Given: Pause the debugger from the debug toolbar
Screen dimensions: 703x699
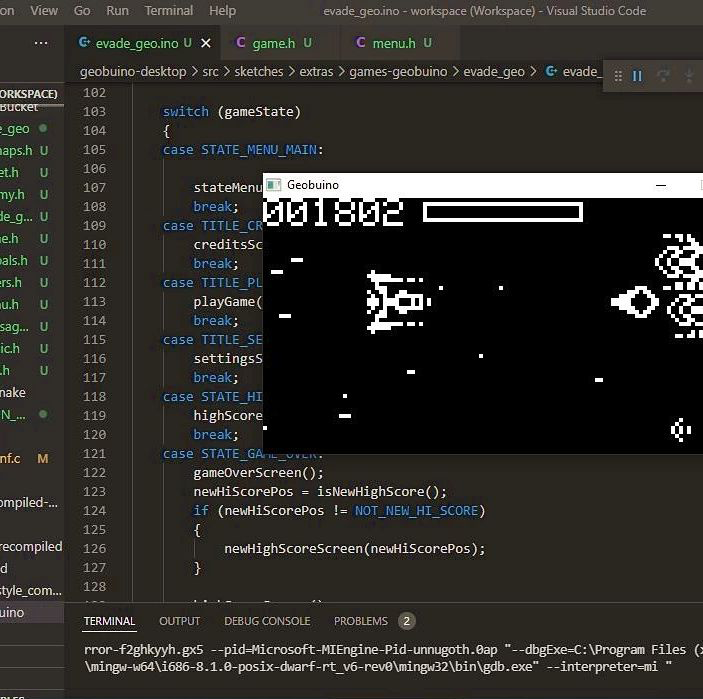Looking at the screenshot, I should click(x=637, y=76).
